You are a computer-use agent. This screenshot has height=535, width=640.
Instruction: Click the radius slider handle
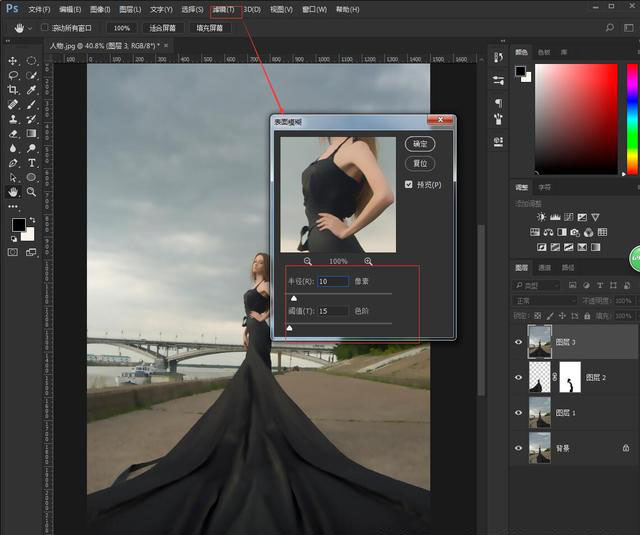click(294, 298)
